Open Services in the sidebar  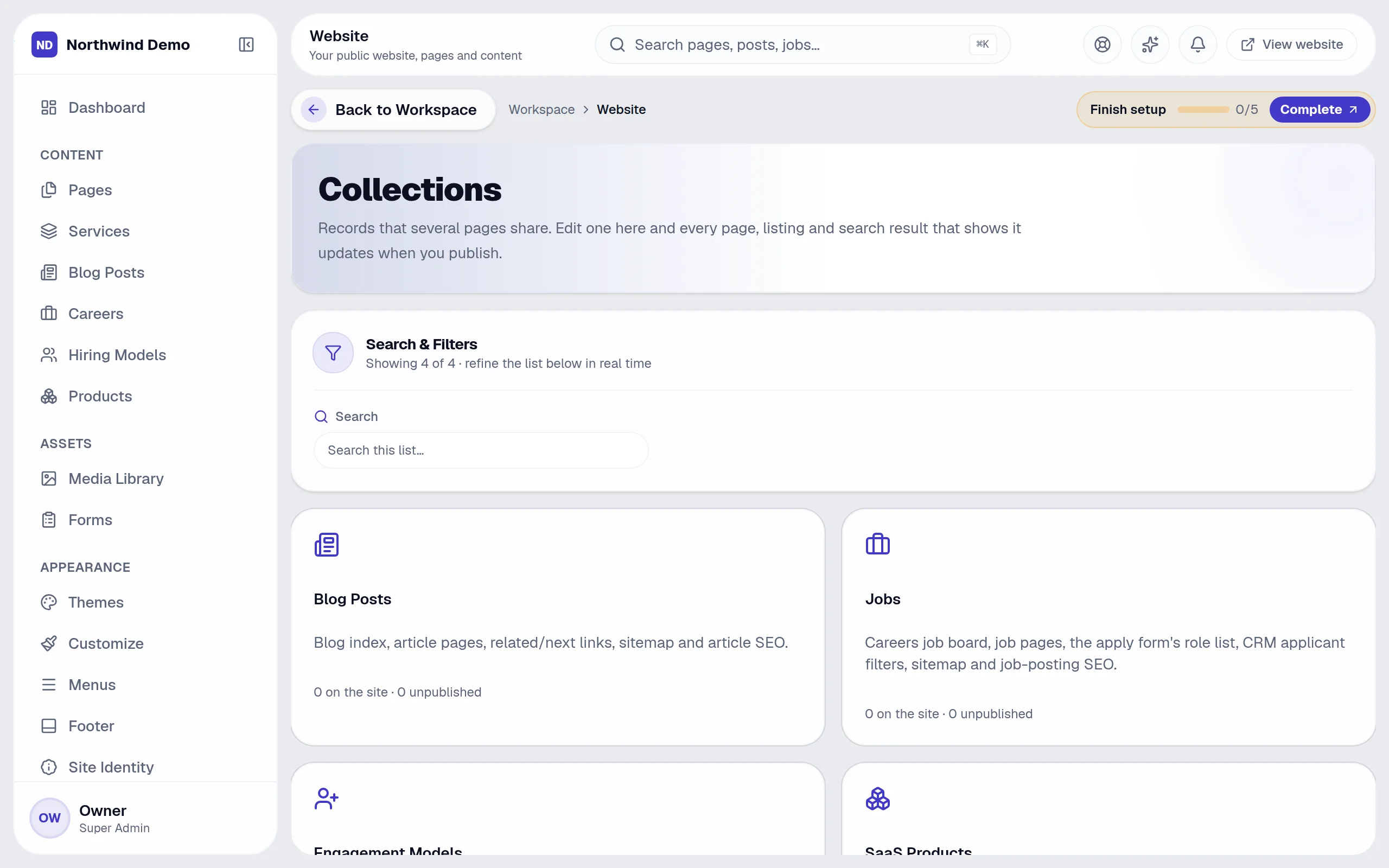click(145, 231)
